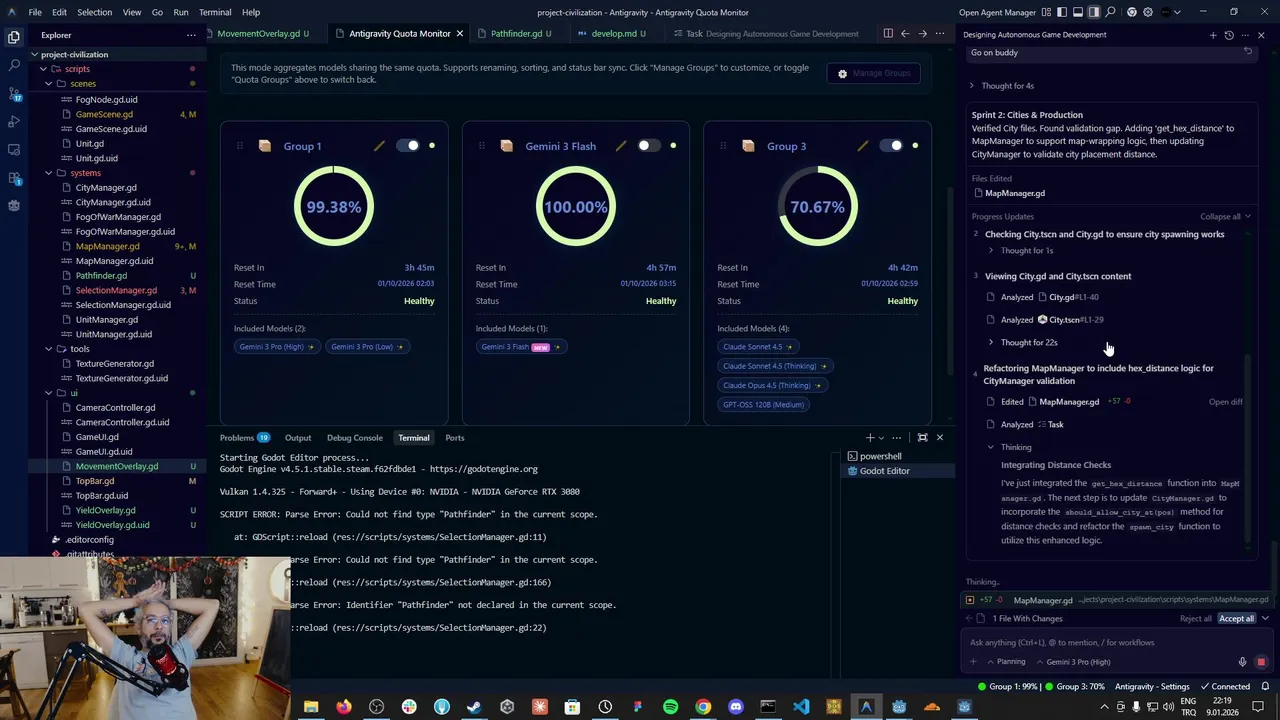Close the agent chat panel
The image size is (1280, 720).
pos(1261,35)
